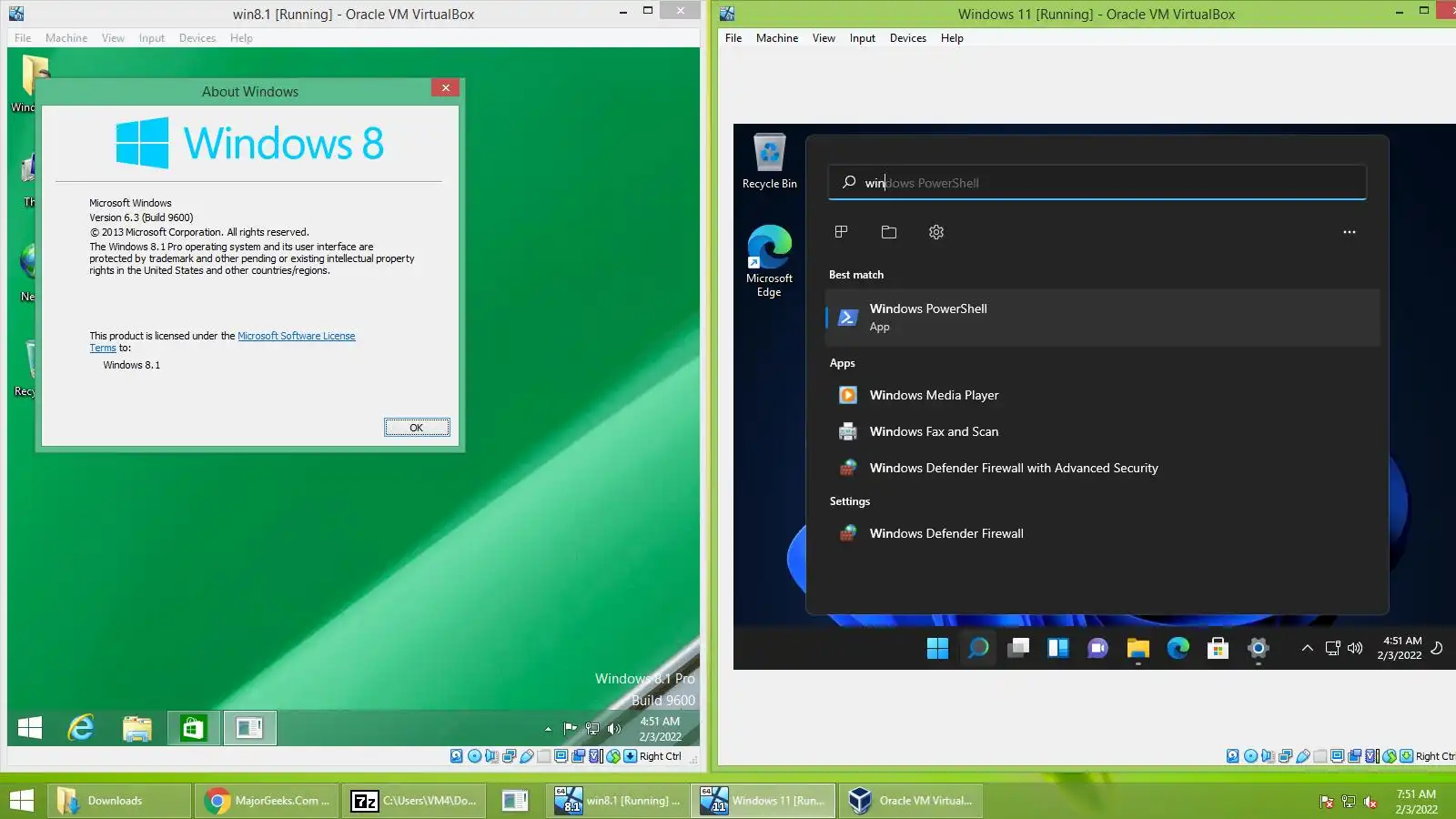Open host clock showing 7:51 AM
The width and height of the screenshot is (1456, 819).
pyautogui.click(x=1416, y=802)
